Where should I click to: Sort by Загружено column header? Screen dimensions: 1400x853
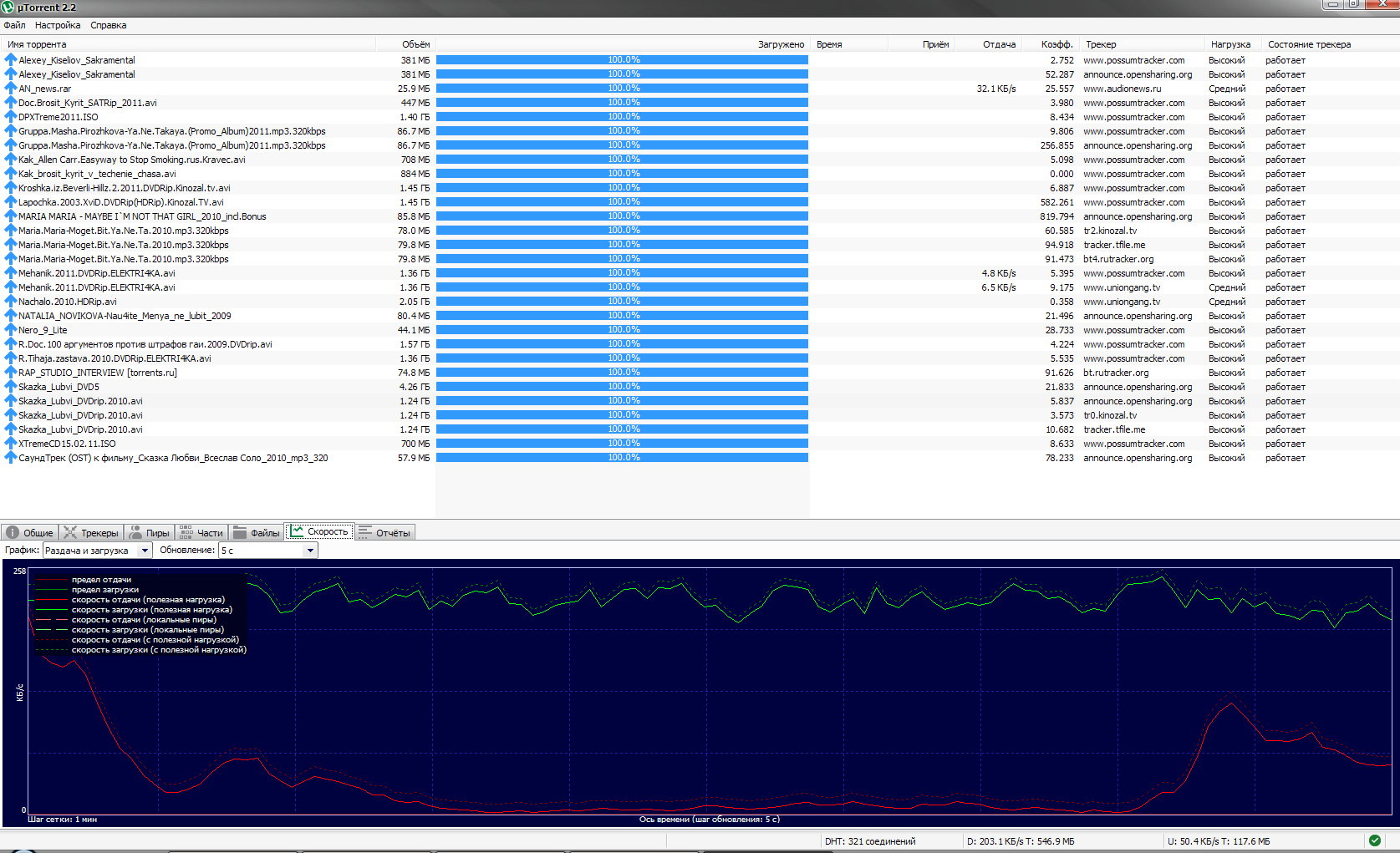tap(623, 44)
